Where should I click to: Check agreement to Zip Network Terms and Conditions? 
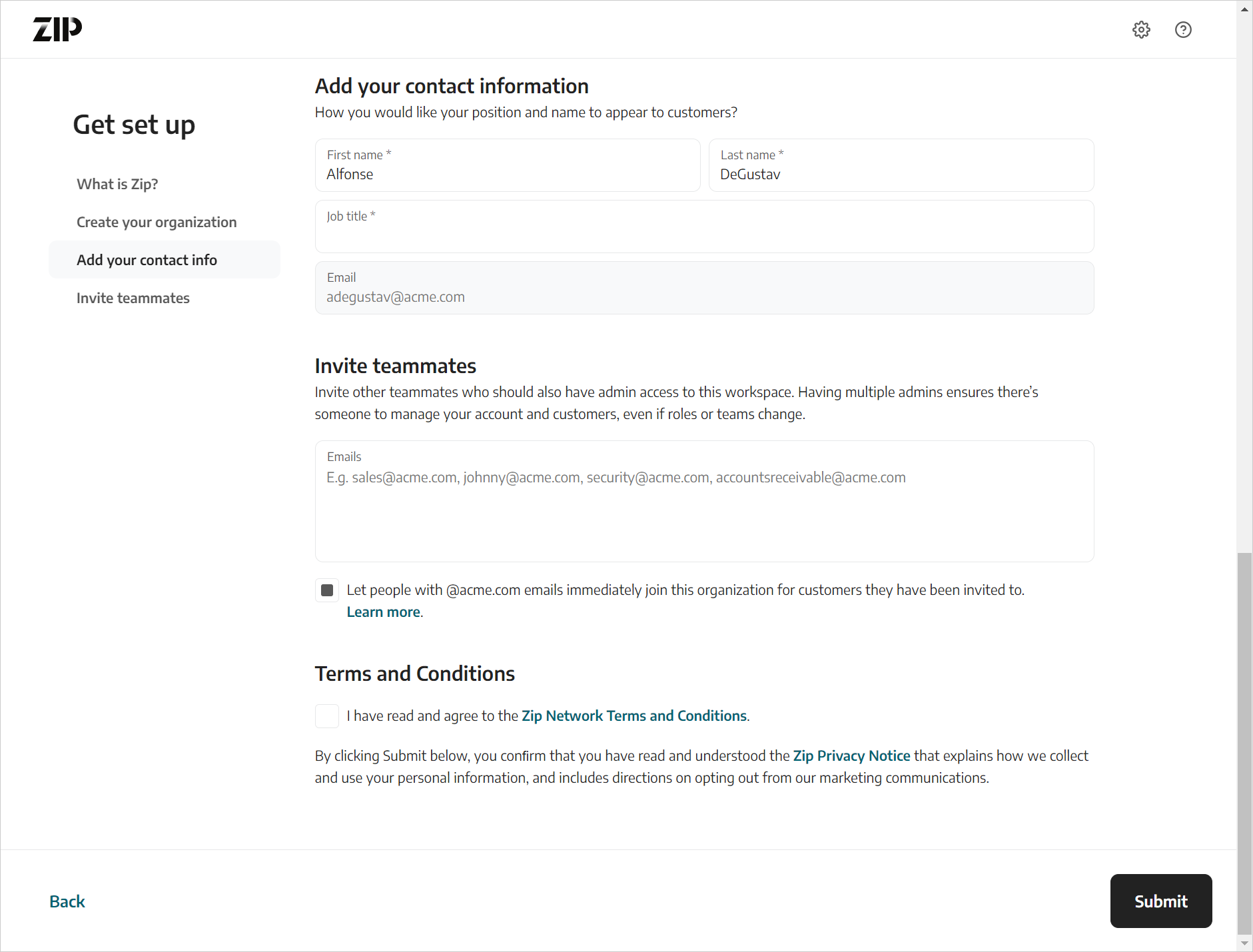[327, 715]
